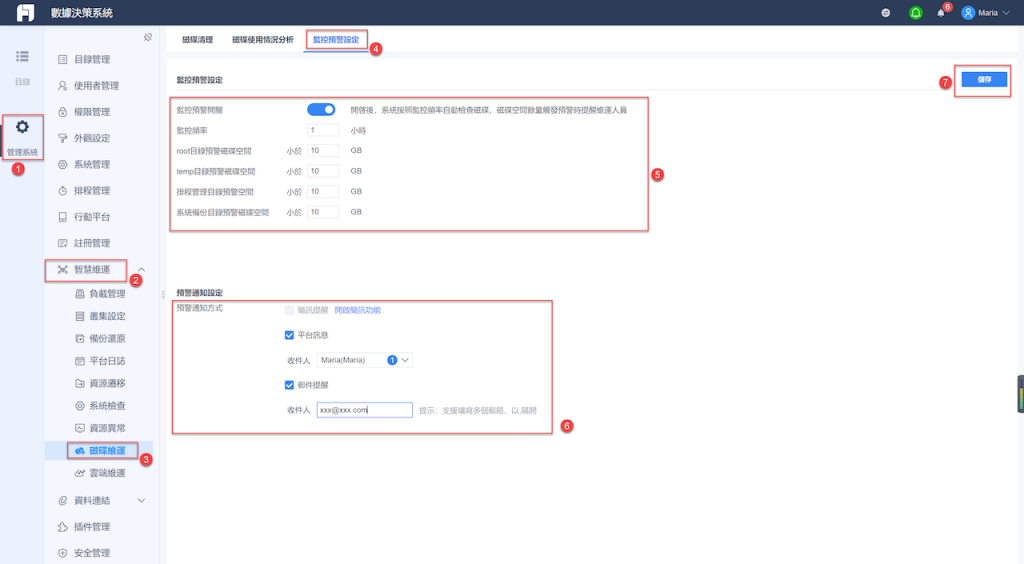Click the 插件管理 puzzle icon
1024x564 pixels.
63,527
